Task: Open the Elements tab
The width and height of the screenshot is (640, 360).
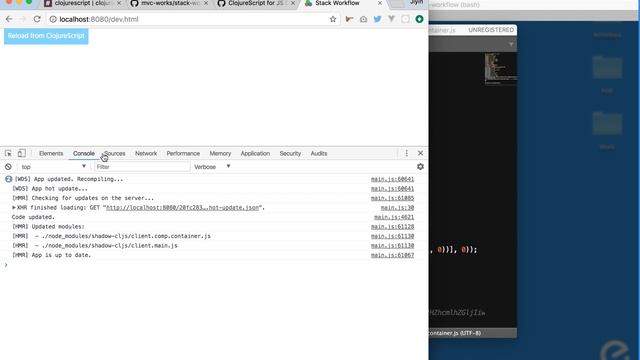Action: click(x=51, y=153)
